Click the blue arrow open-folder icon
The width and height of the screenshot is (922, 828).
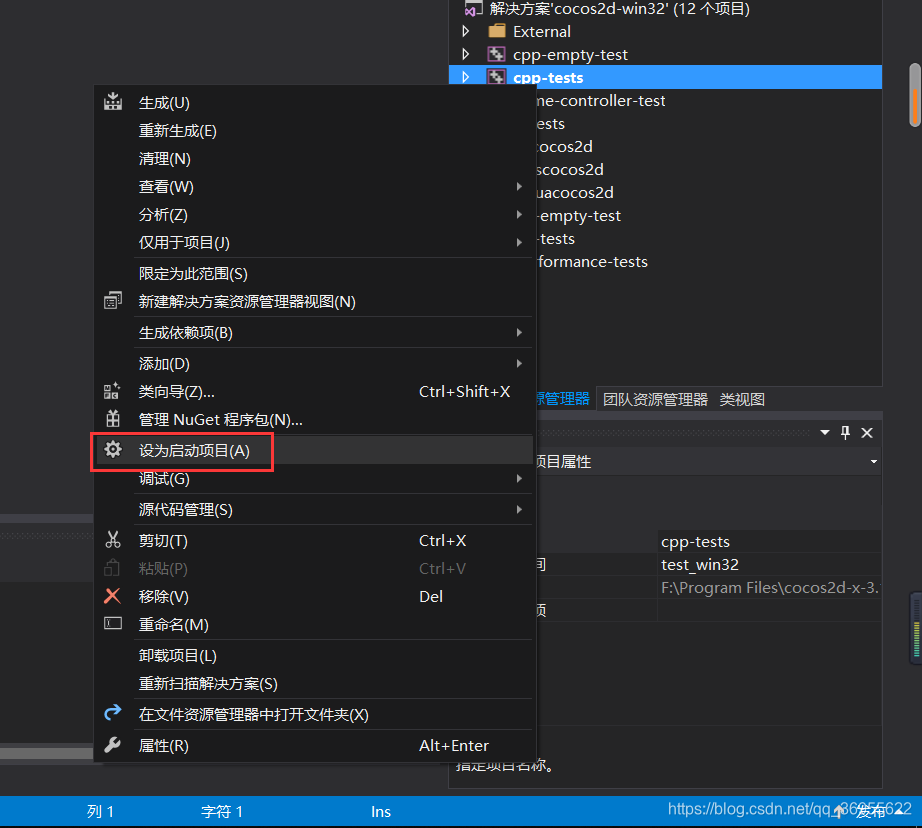click(113, 713)
